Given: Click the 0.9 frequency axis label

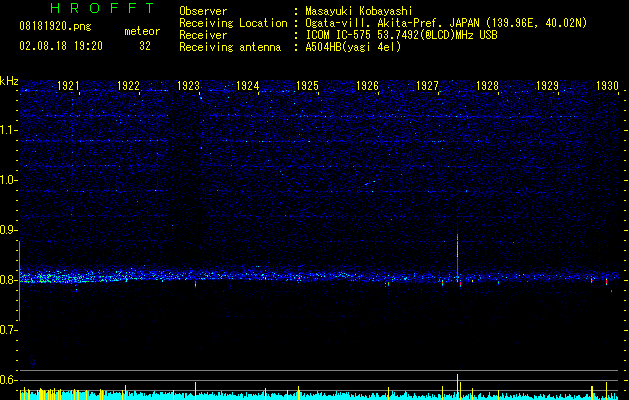Looking at the screenshot, I should click(8, 230).
